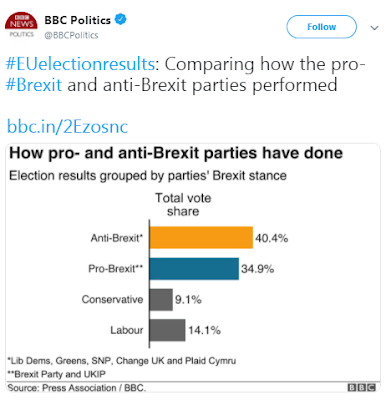Click the grey Conservative bar
This screenshot has height=400, width=386.
tap(161, 300)
